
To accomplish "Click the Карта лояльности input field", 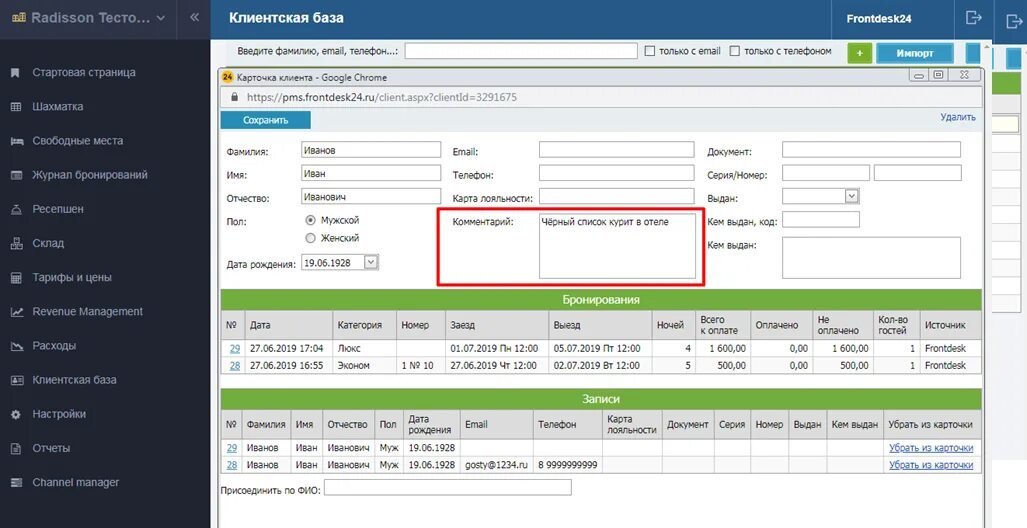I will pyautogui.click(x=616, y=197).
